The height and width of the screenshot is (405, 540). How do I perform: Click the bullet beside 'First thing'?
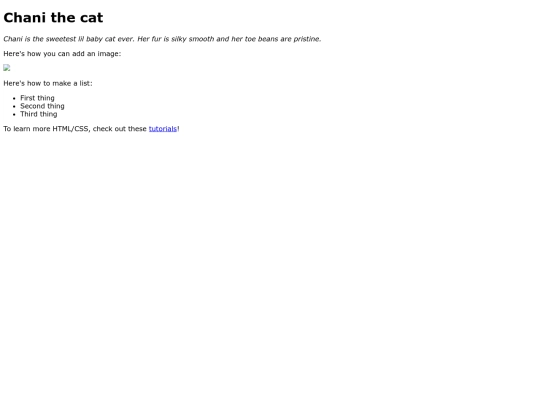(x=14, y=98)
